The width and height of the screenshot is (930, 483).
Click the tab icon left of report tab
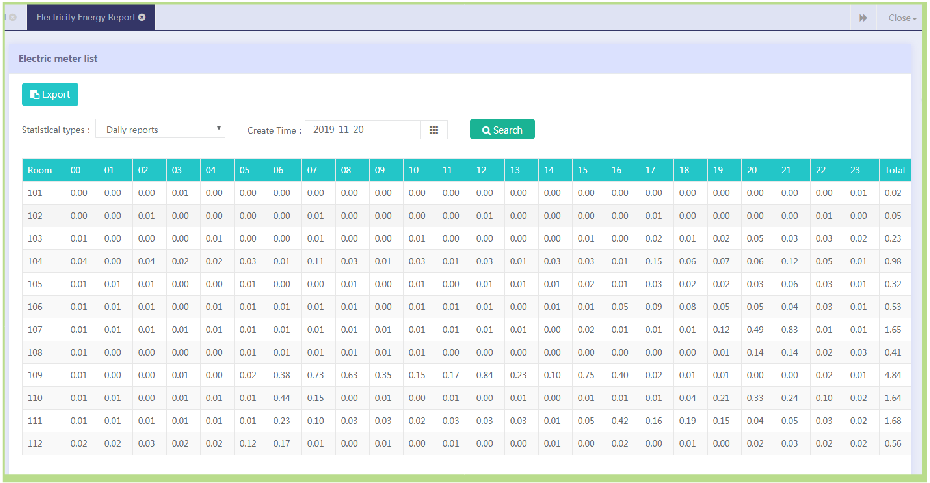click(x=11, y=17)
